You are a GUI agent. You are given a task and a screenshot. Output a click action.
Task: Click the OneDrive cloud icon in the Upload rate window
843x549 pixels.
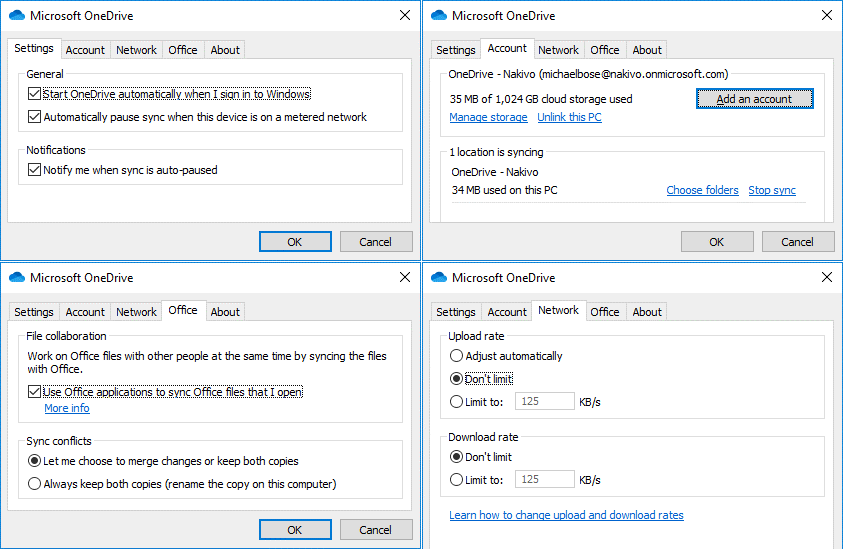tap(439, 277)
